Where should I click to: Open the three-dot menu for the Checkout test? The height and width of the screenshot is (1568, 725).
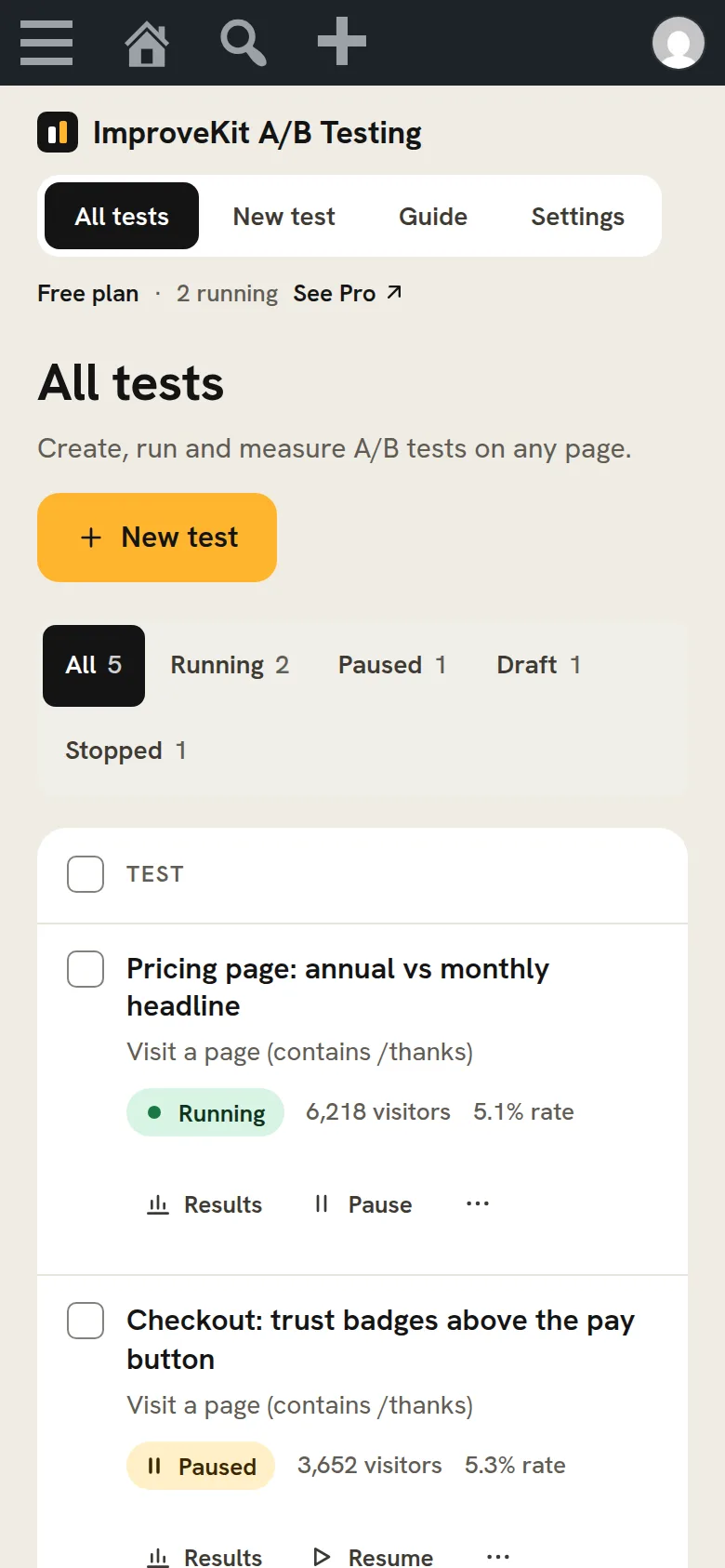(498, 1556)
